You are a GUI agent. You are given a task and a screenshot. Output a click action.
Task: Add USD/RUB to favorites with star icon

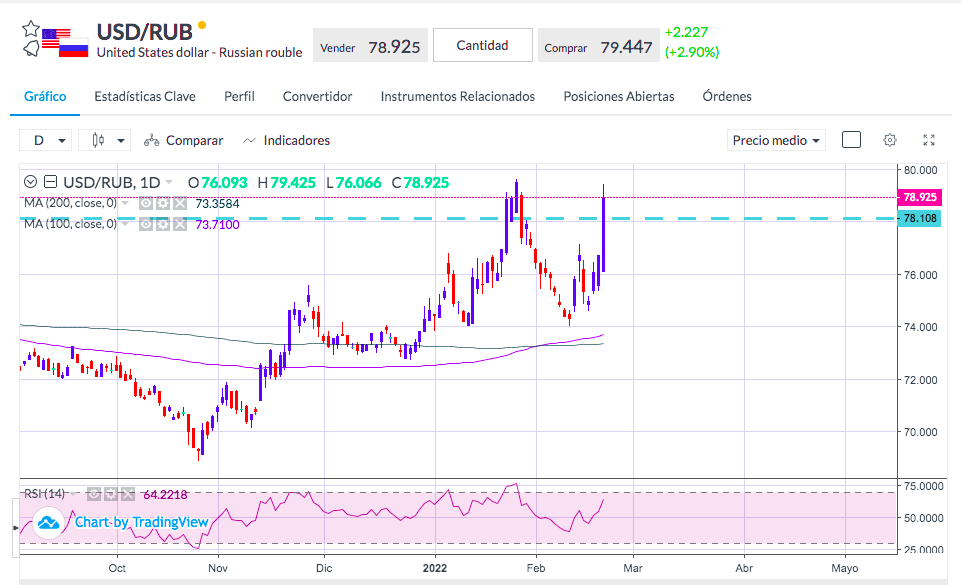coord(31,28)
